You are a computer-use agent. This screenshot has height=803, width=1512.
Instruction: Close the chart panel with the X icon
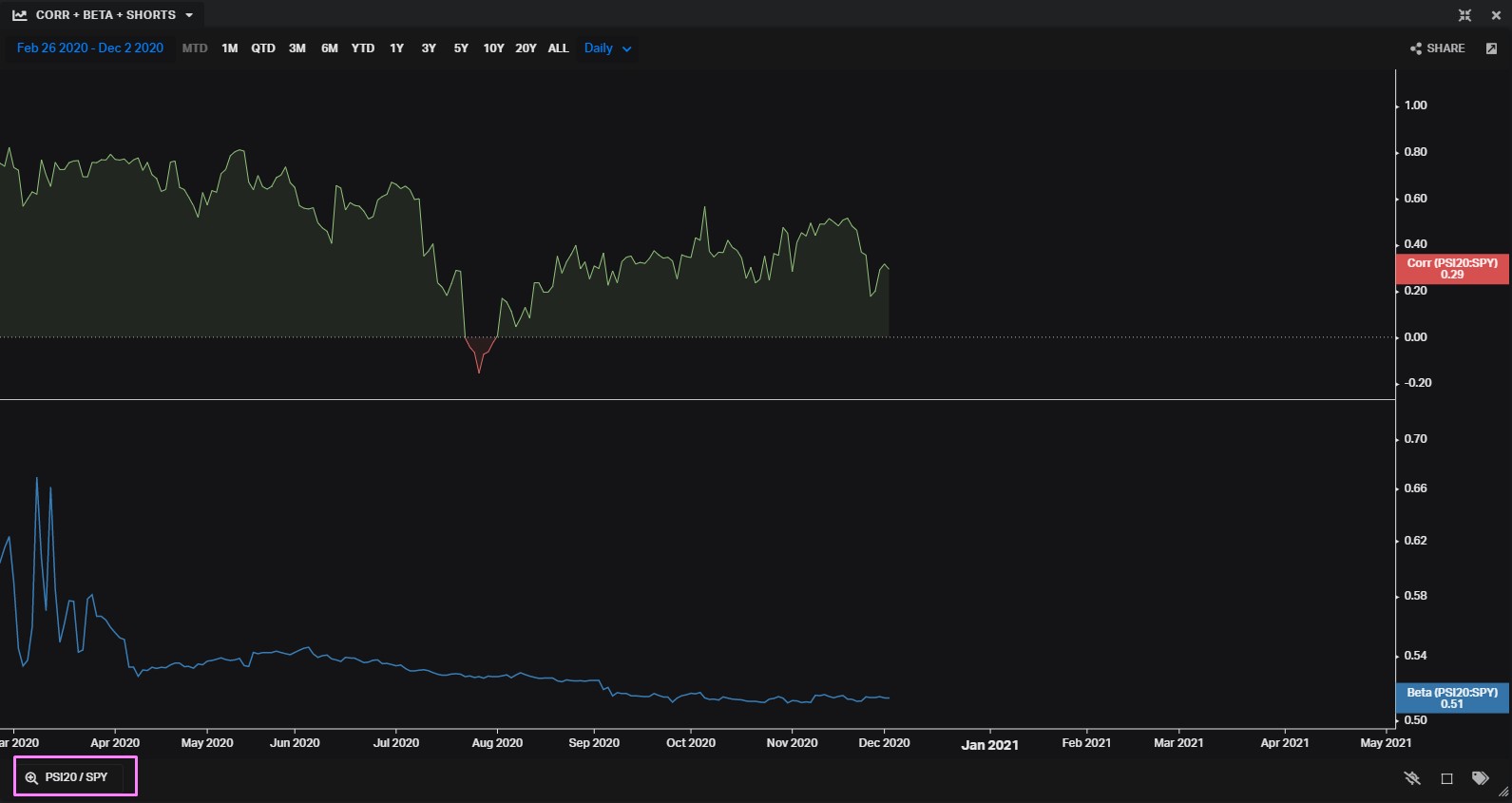click(1495, 15)
